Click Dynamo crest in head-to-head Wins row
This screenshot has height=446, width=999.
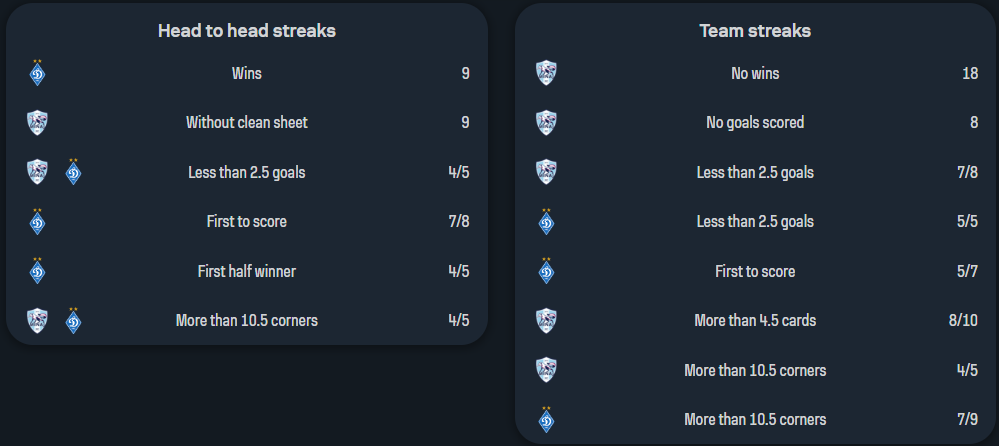(x=37, y=74)
